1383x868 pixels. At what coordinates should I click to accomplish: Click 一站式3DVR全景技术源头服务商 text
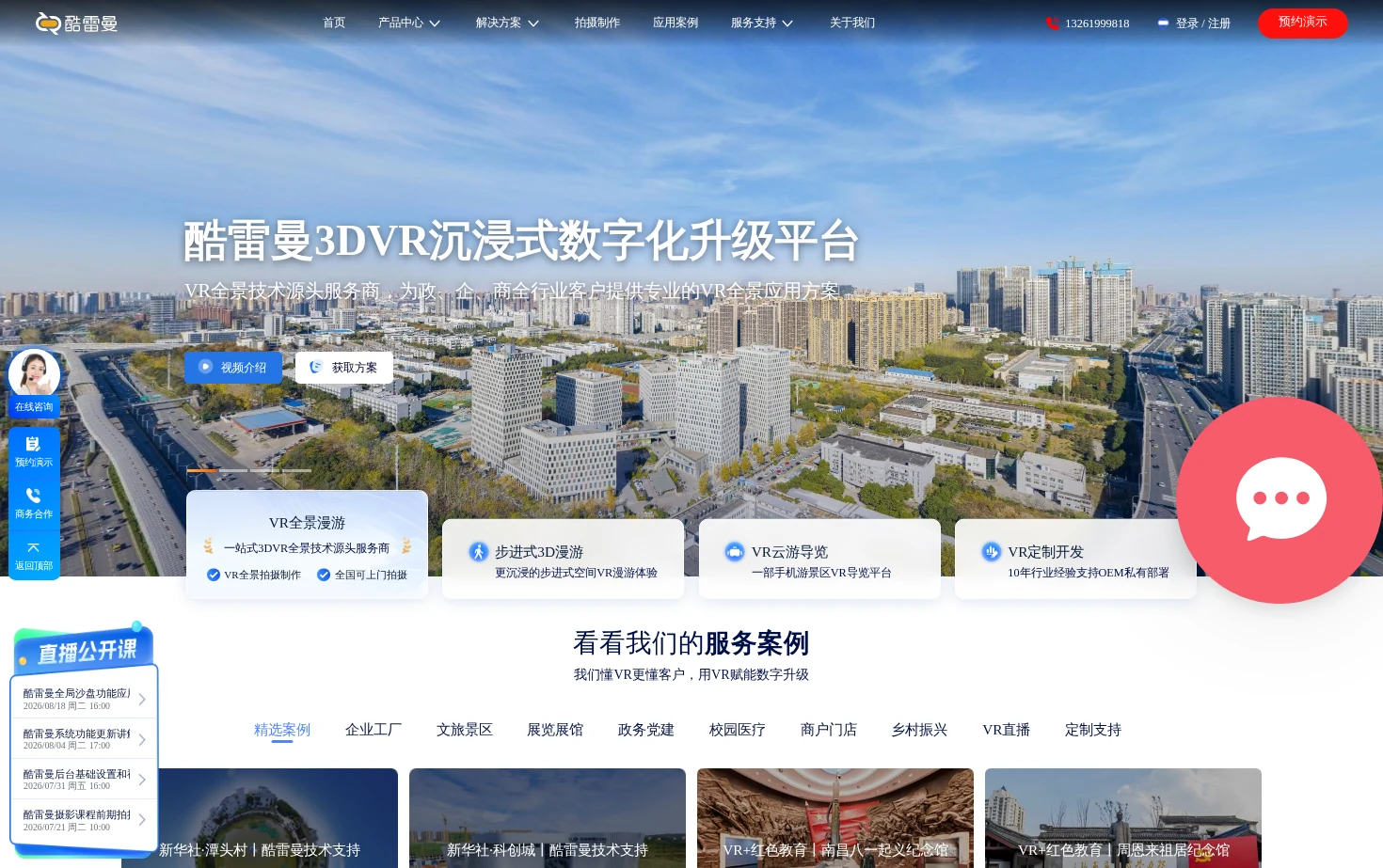pos(307,548)
